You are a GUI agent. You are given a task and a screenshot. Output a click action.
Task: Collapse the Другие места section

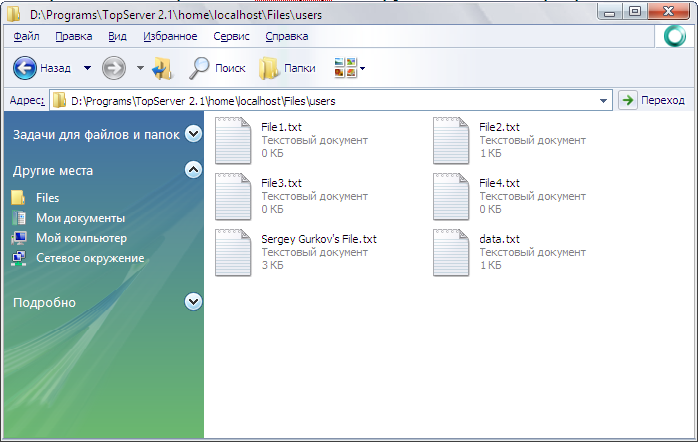pos(193,170)
